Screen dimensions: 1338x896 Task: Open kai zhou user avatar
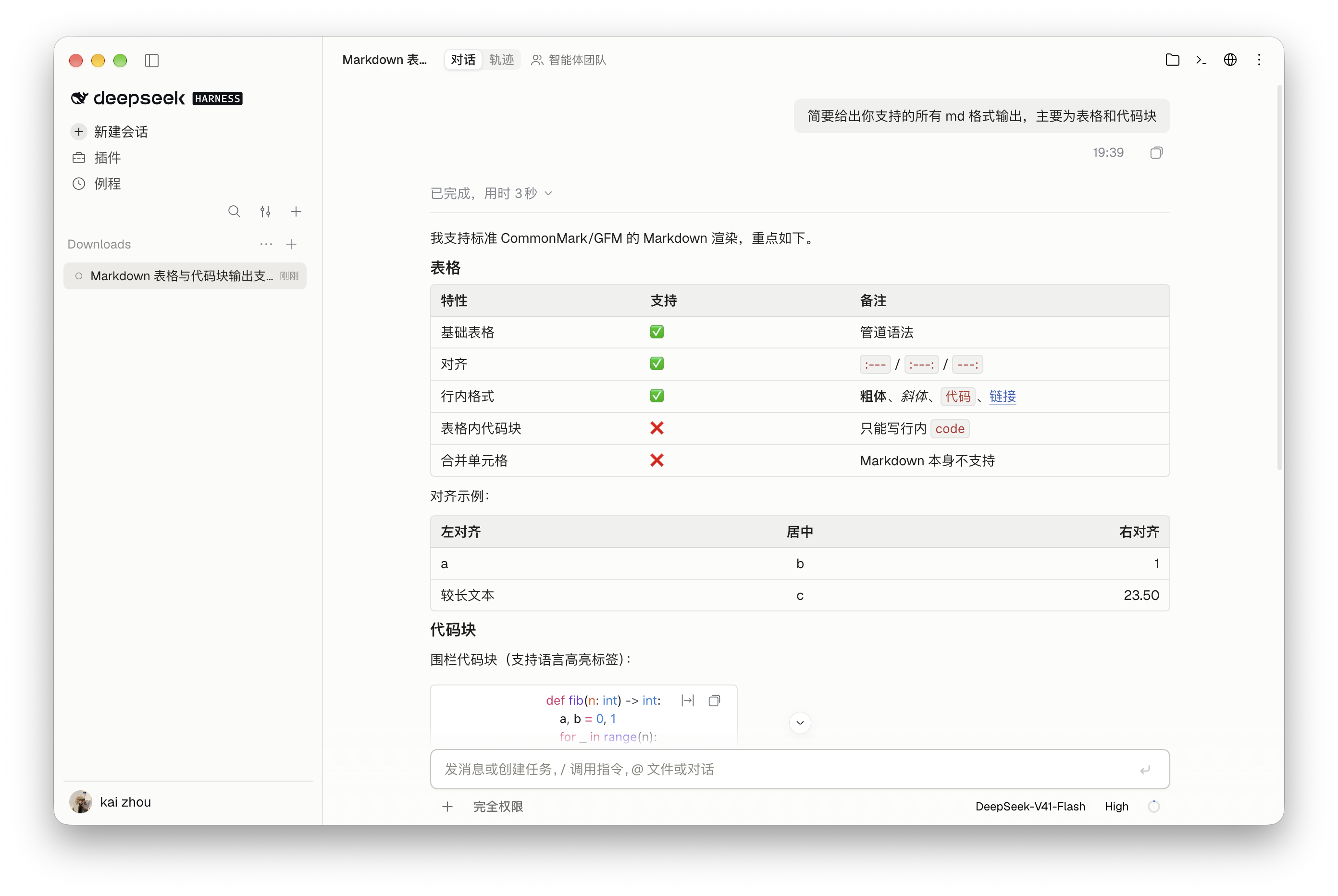click(81, 802)
